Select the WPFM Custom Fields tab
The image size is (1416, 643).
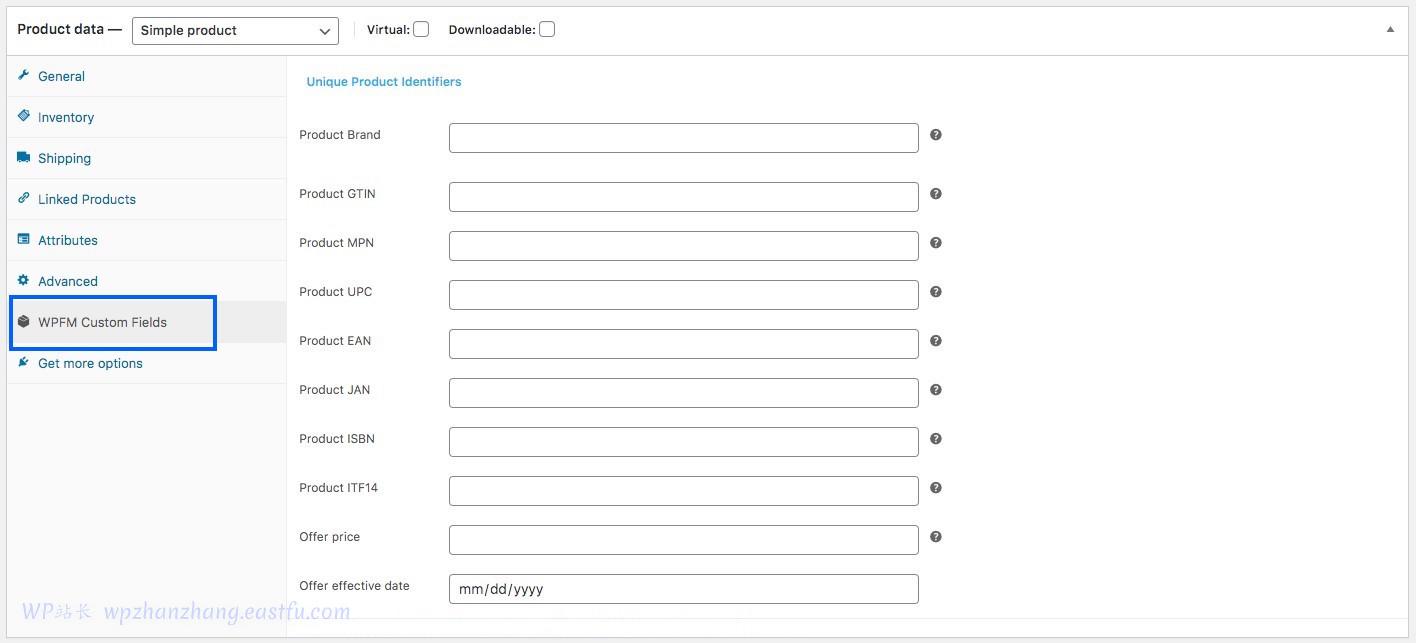[x=146, y=322]
